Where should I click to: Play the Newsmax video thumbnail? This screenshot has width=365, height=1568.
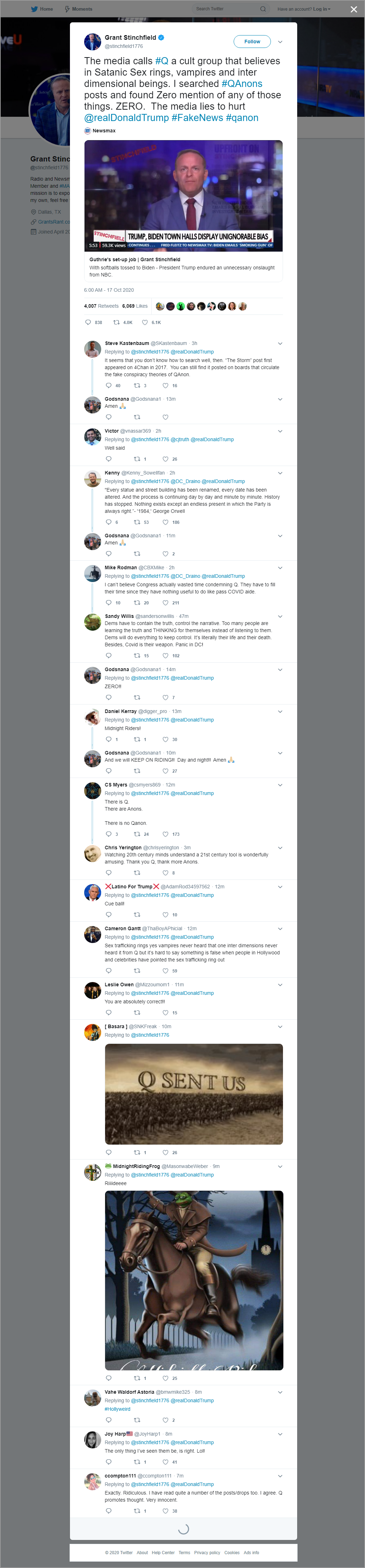[x=184, y=196]
